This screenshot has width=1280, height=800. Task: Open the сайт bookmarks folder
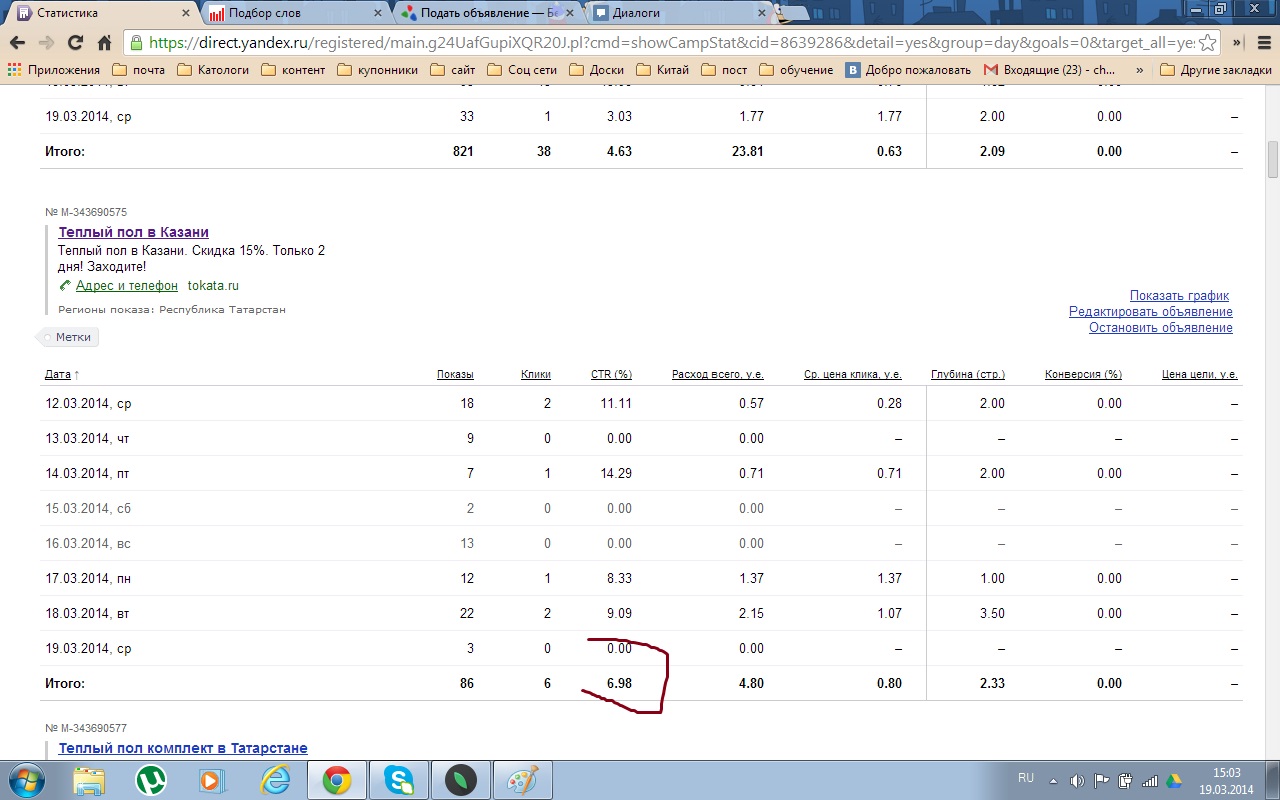(x=454, y=70)
